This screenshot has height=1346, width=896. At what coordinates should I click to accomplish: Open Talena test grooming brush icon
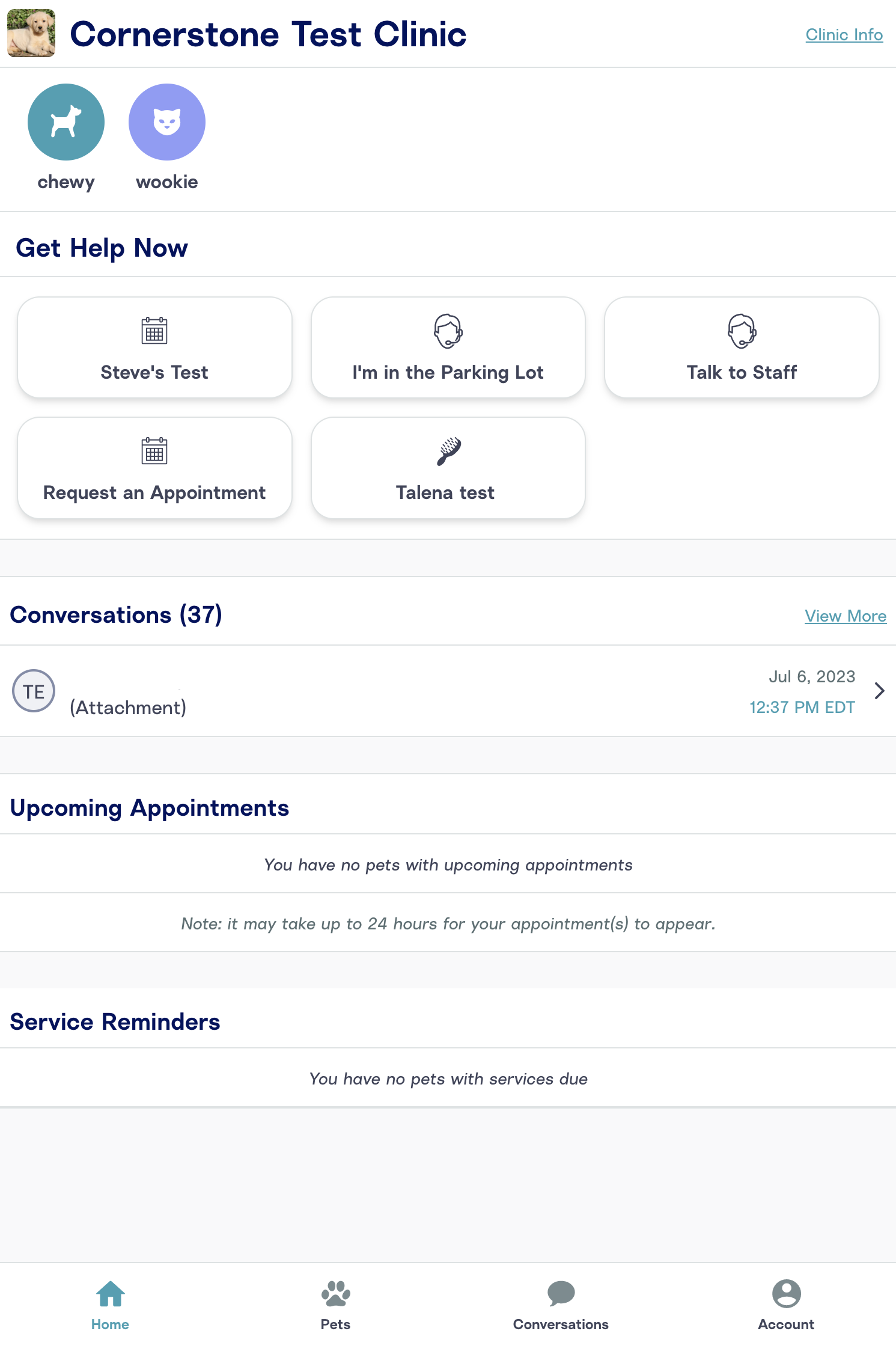tap(448, 451)
